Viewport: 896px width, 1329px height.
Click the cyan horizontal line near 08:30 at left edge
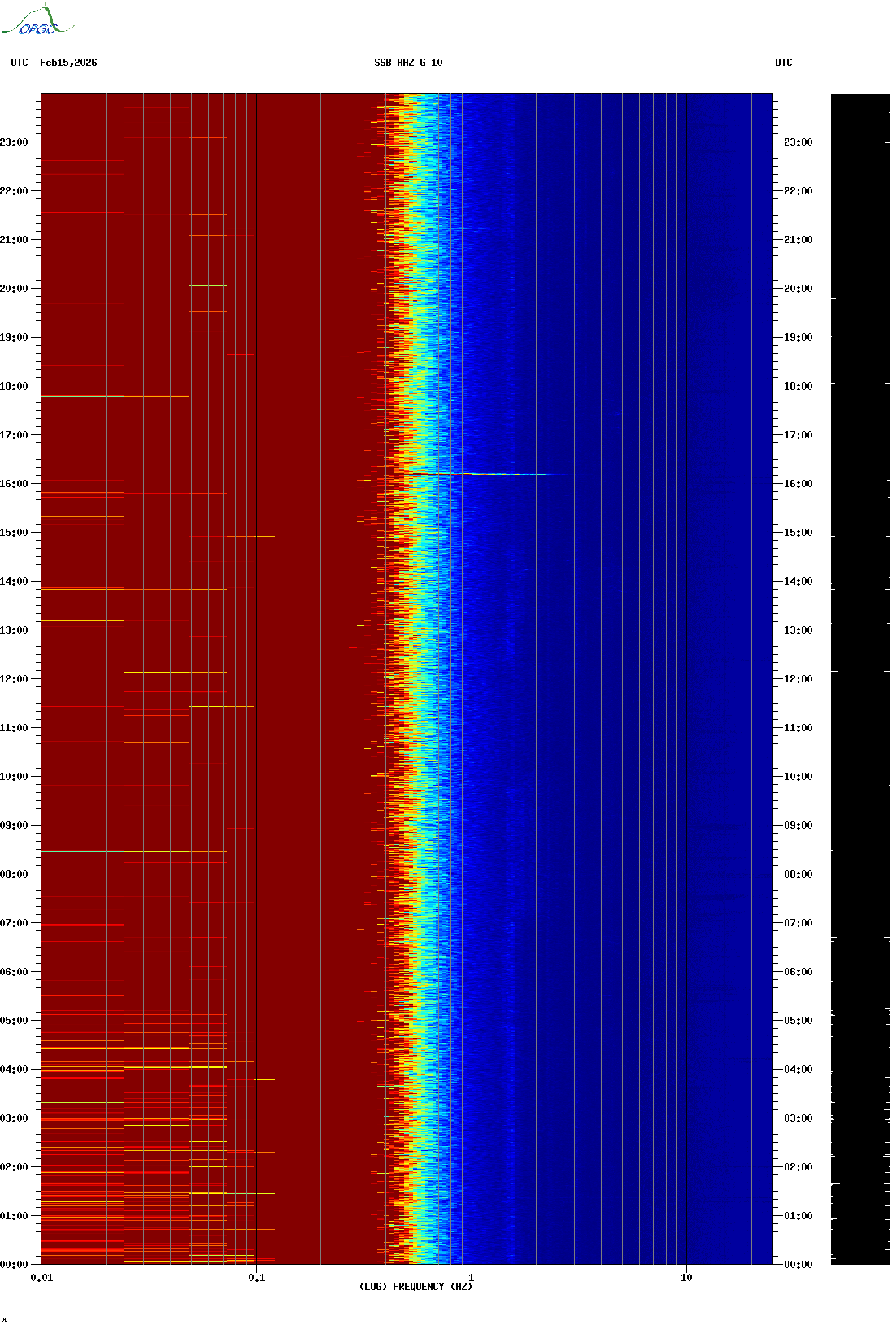pos(73,851)
